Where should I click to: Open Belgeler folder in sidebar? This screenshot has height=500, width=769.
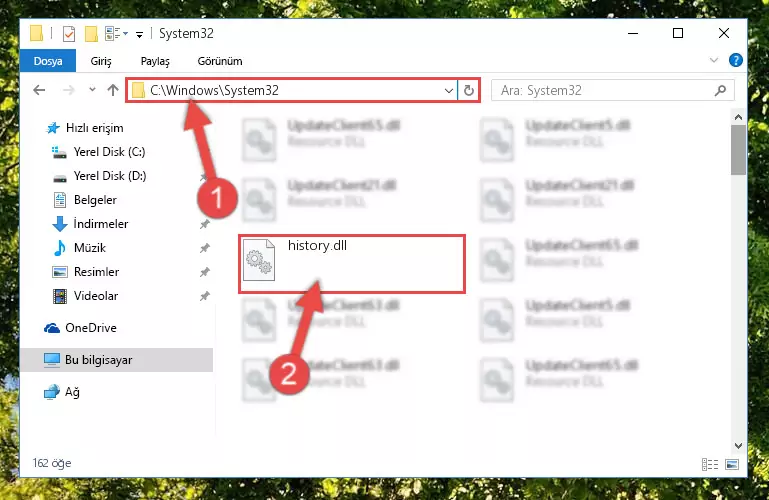tap(84, 200)
